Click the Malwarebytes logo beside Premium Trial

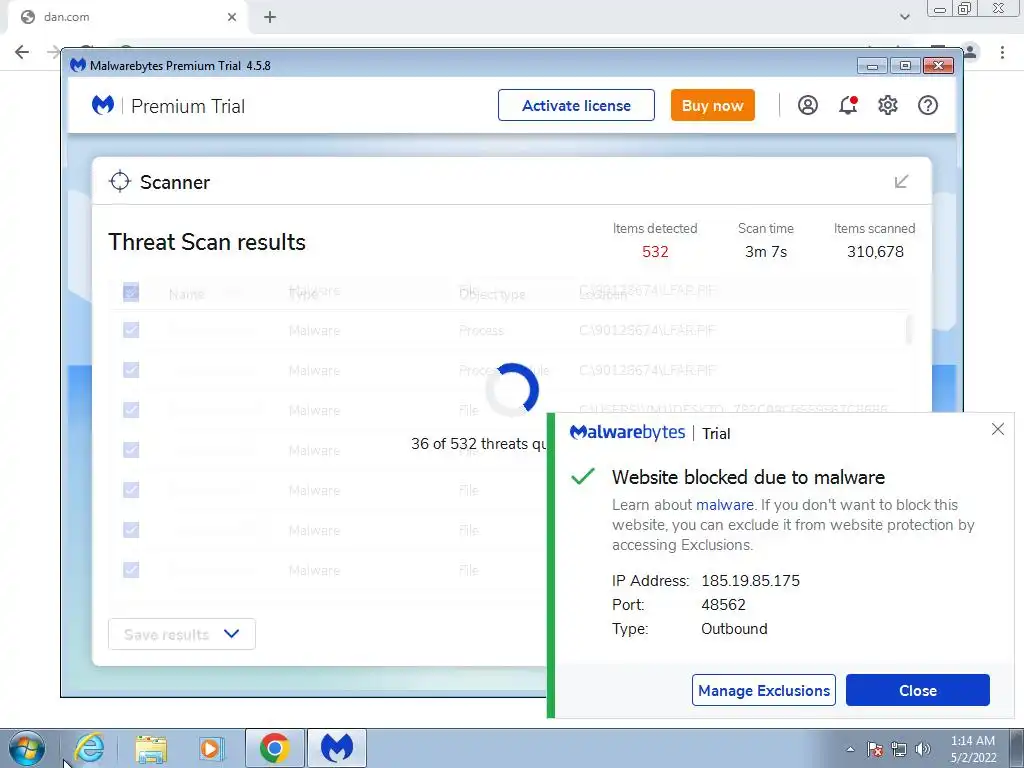click(103, 105)
